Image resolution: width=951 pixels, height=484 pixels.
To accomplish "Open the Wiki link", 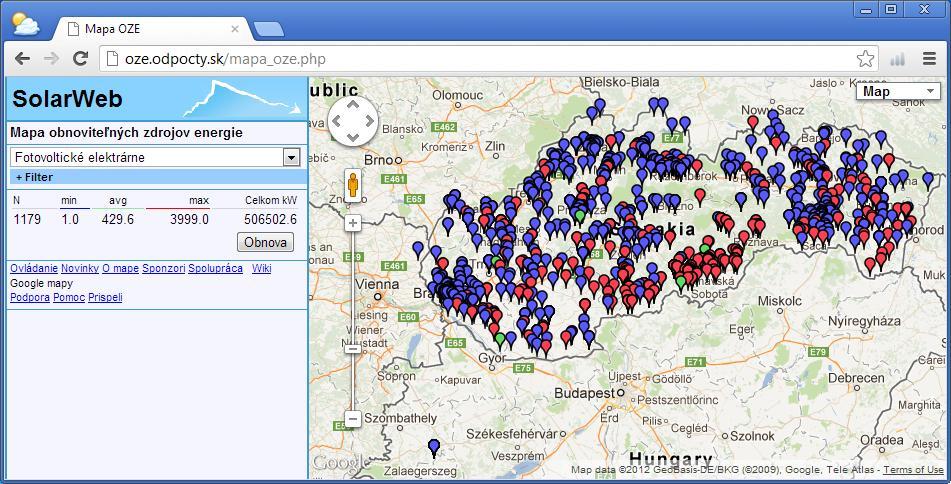I will [261, 268].
